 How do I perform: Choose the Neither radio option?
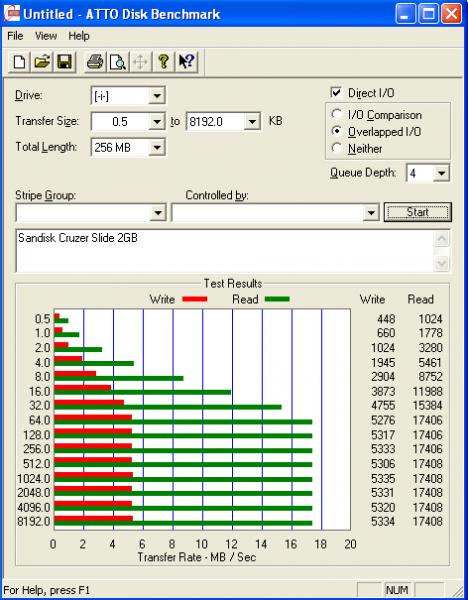click(337, 148)
